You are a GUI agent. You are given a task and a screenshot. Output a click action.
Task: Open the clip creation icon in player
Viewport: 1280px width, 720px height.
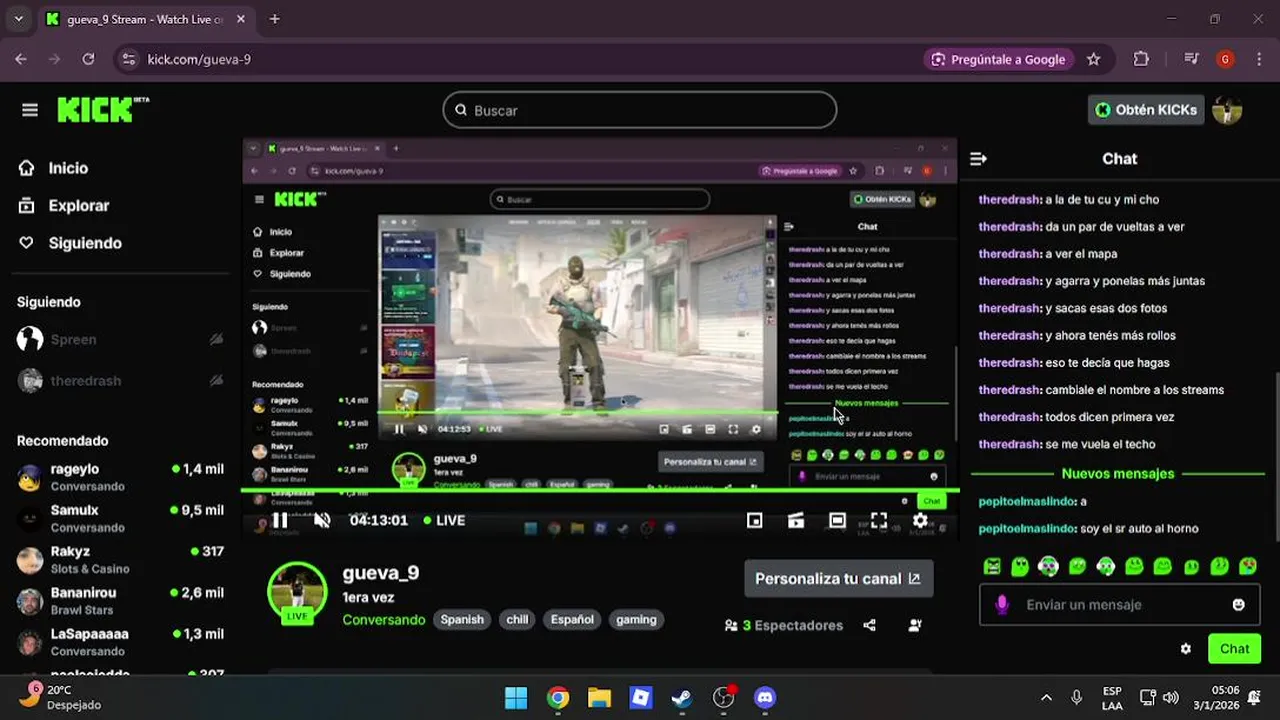point(796,520)
